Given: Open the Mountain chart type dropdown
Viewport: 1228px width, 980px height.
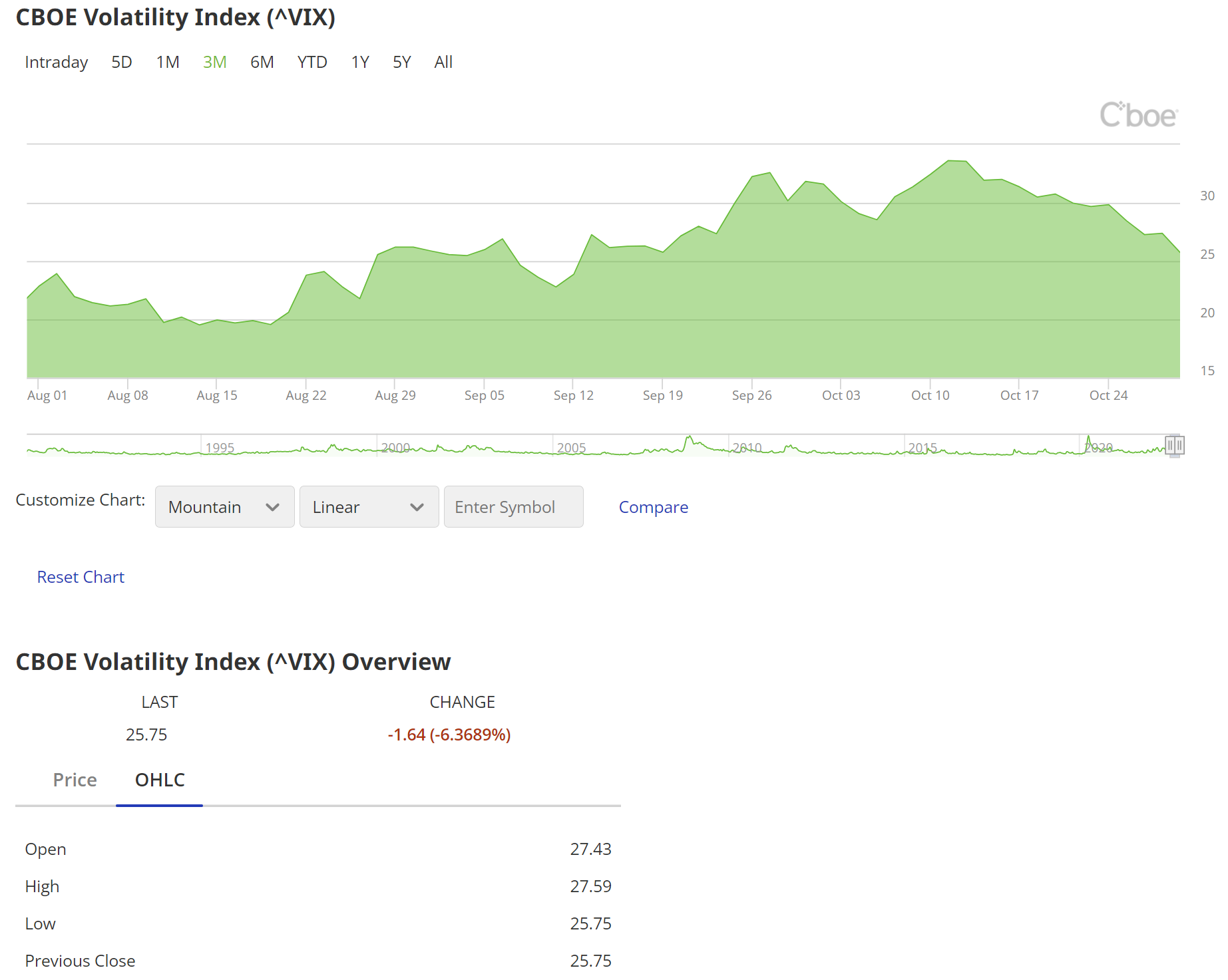Looking at the screenshot, I should point(225,507).
